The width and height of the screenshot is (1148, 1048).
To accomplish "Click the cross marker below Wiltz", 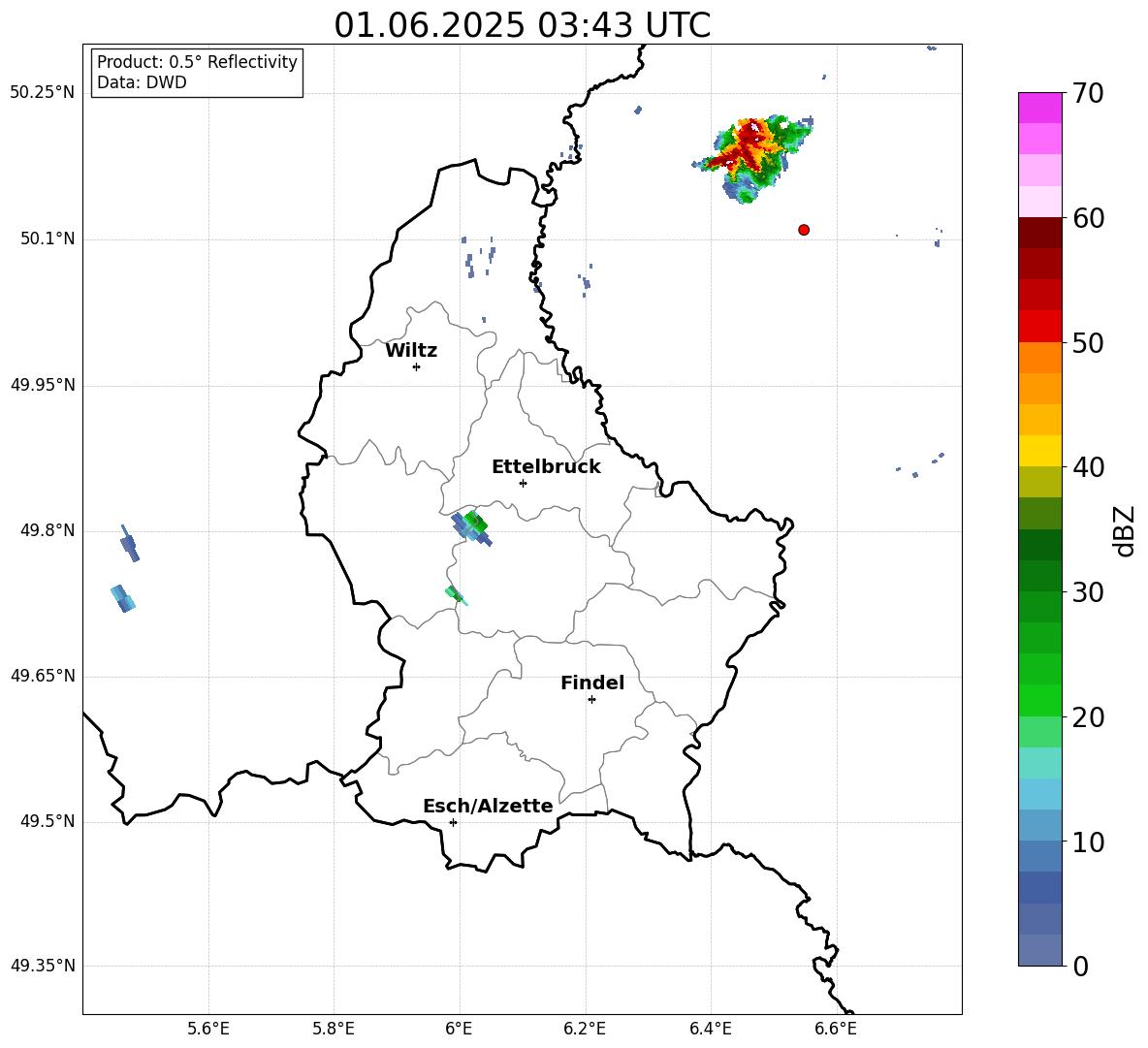I will [417, 366].
